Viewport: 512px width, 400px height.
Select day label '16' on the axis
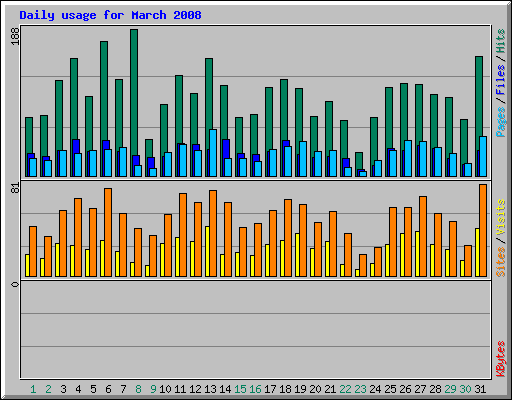click(255, 389)
